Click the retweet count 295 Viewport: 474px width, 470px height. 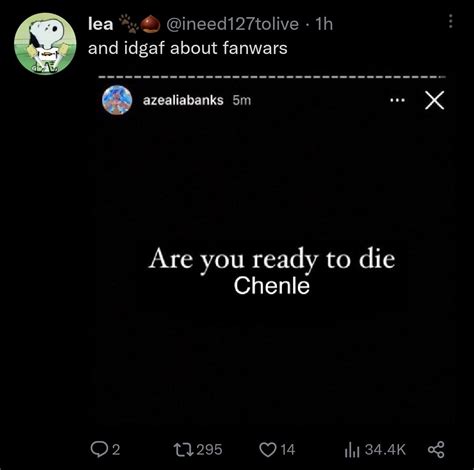[209, 450]
